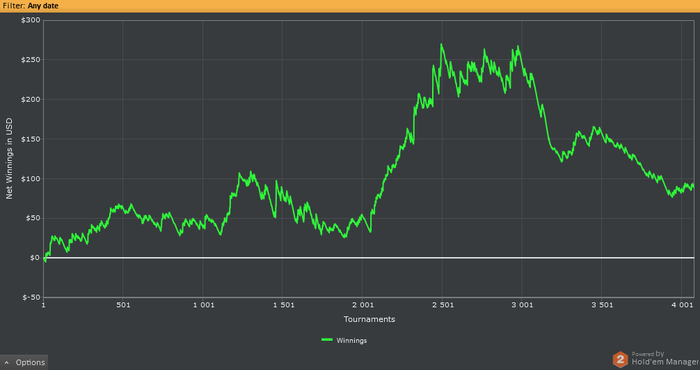Click the Powered by Hold'em Manager text
700x370 pixels.
(x=665, y=358)
